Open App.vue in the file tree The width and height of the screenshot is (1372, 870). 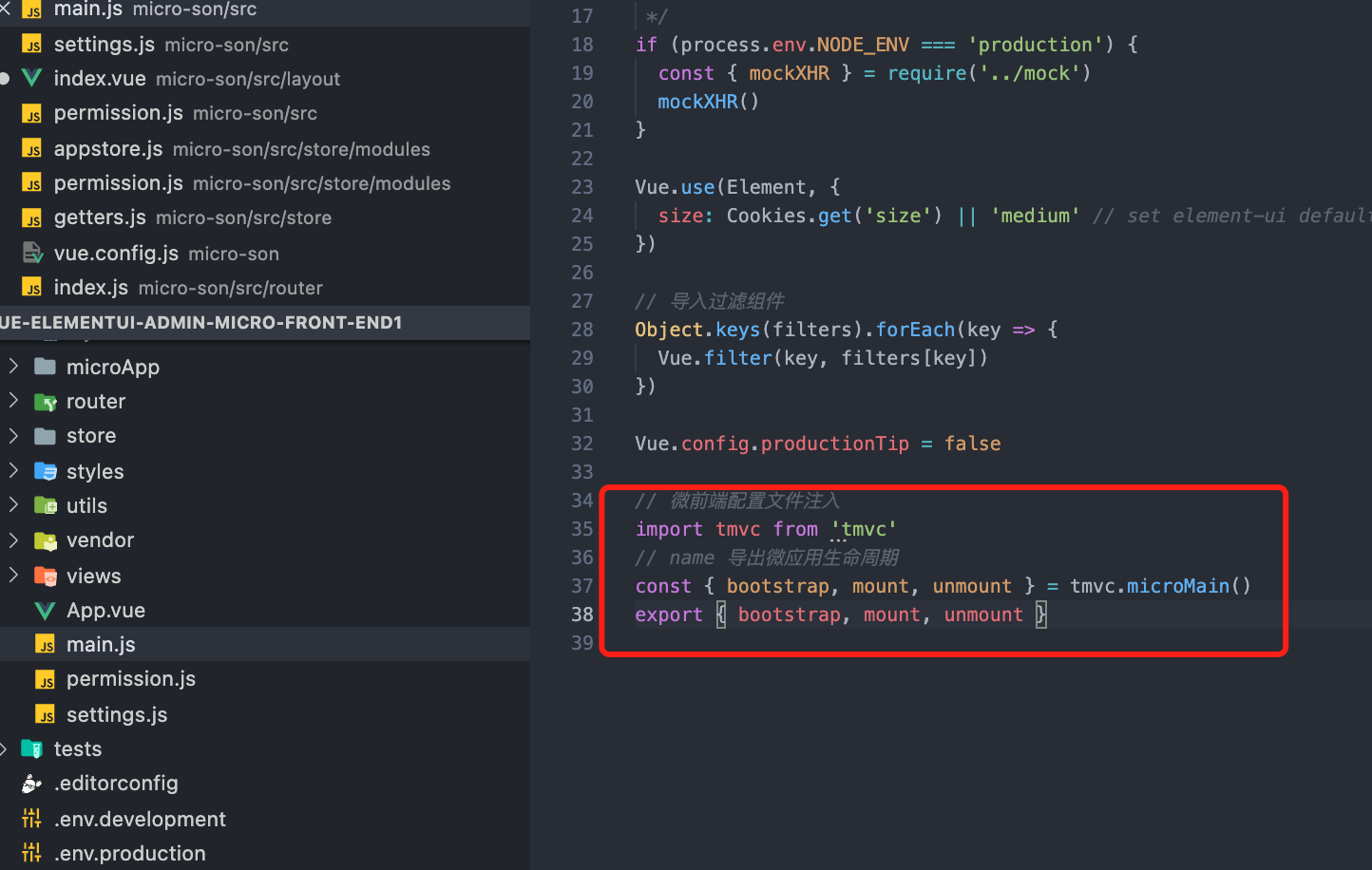(x=265, y=610)
